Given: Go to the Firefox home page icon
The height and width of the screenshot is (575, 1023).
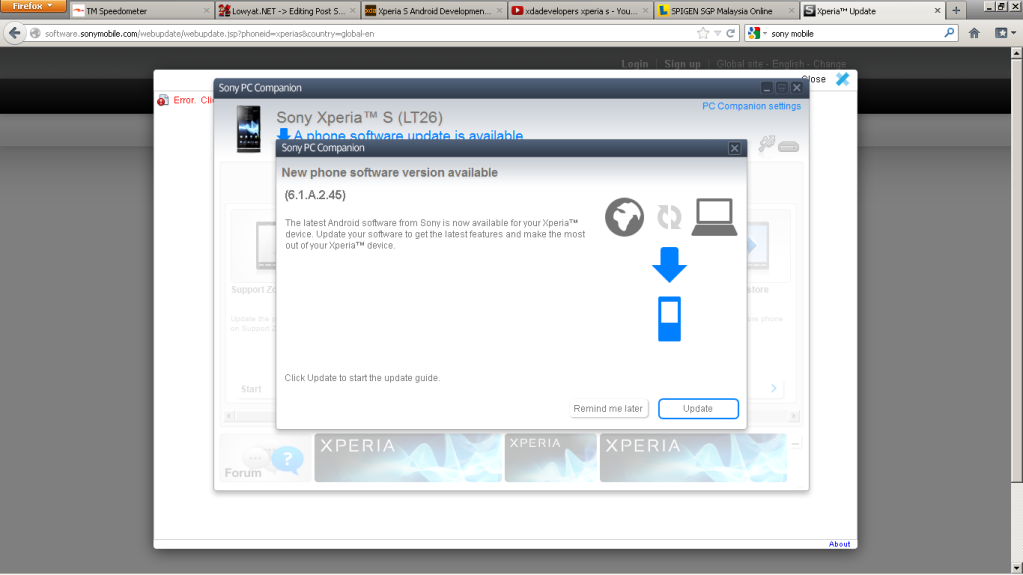Looking at the screenshot, I should pos(974,33).
